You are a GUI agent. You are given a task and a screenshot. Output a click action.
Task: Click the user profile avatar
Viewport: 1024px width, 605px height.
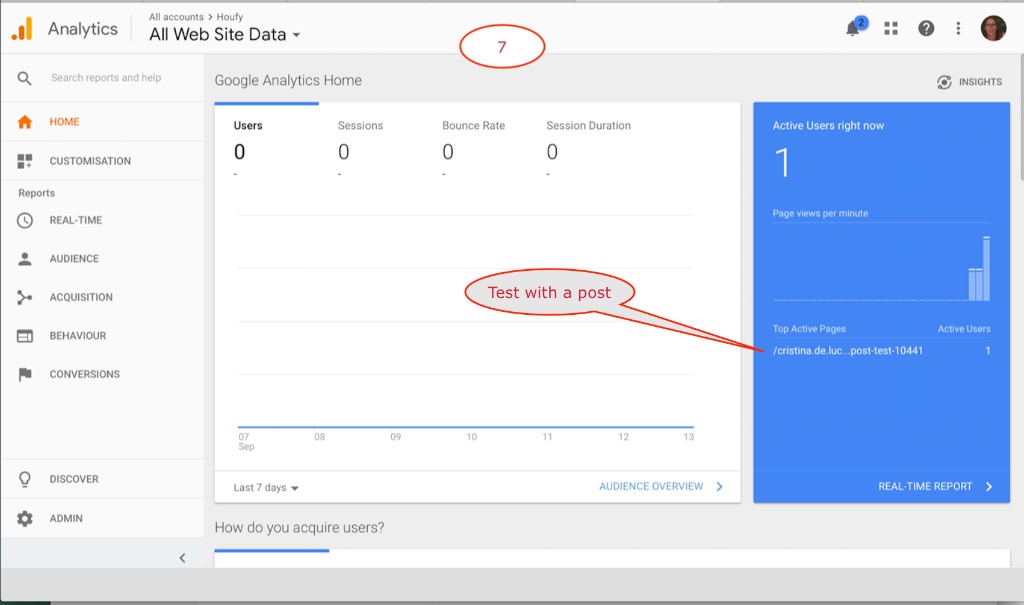[x=993, y=28]
